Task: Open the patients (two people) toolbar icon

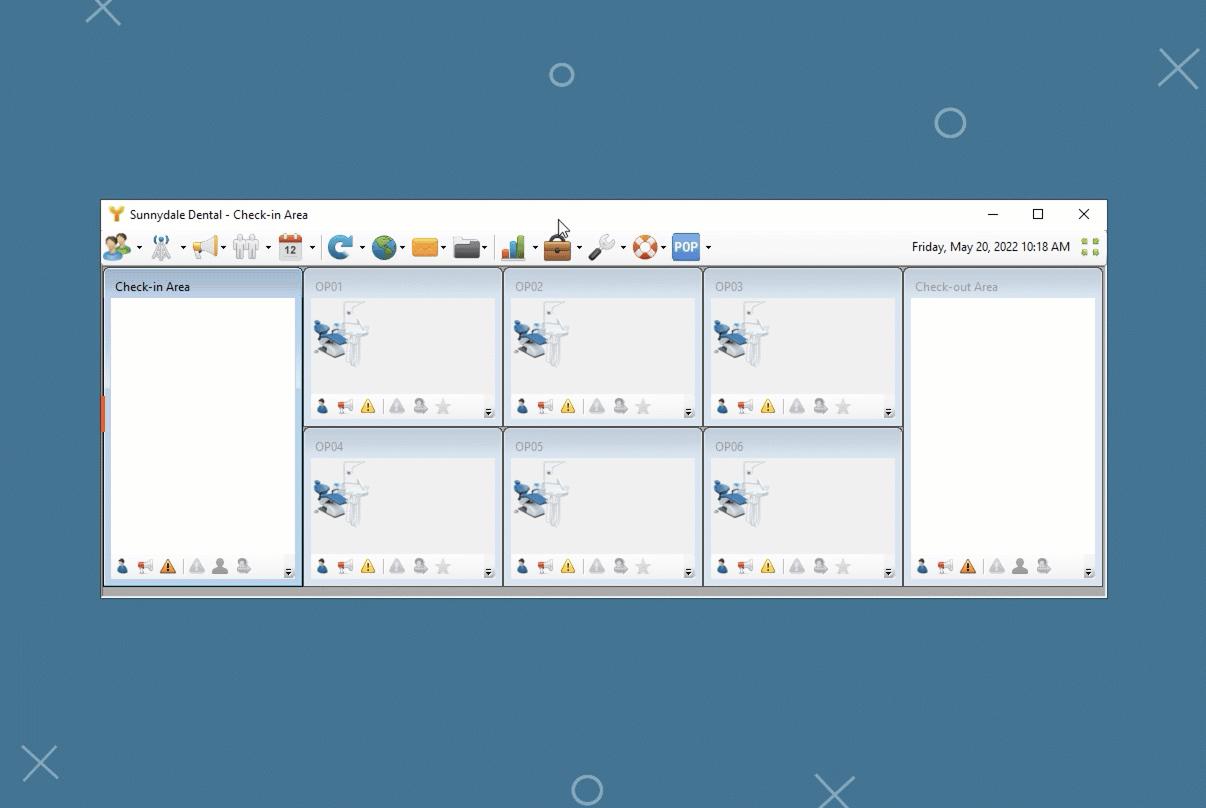Action: 118,246
